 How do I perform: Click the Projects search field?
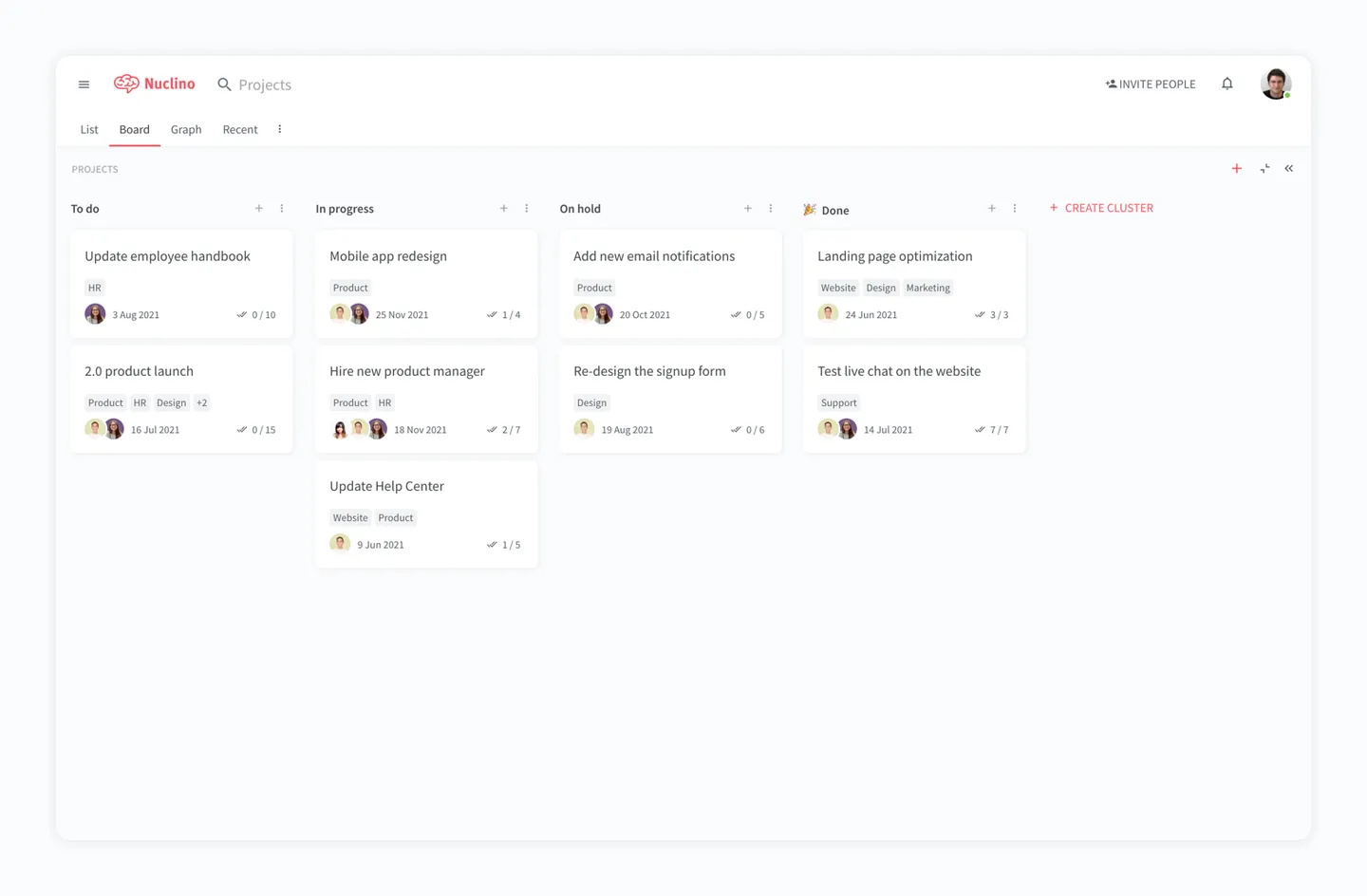(x=265, y=84)
